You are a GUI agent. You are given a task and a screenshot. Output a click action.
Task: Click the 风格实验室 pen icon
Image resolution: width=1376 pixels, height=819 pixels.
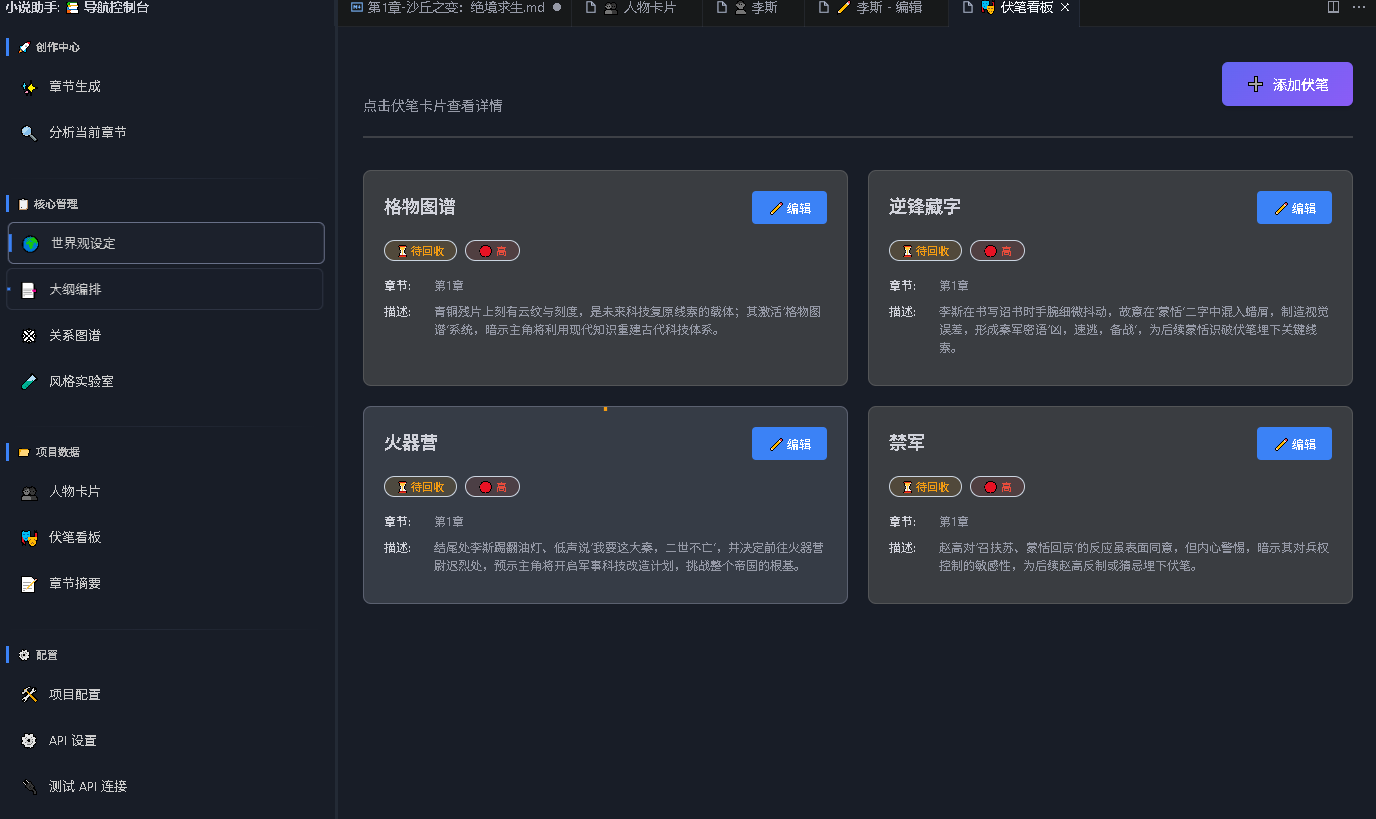coord(29,381)
